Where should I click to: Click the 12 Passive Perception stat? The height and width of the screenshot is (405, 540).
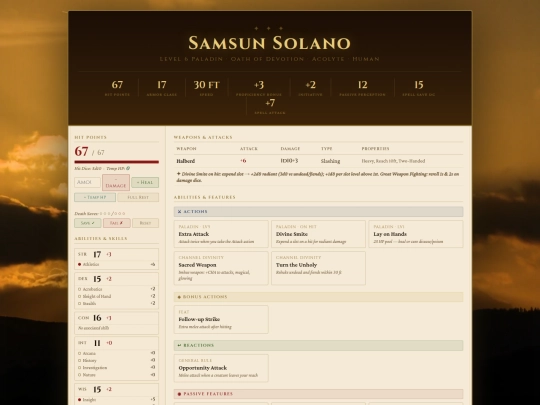pyautogui.click(x=362, y=87)
